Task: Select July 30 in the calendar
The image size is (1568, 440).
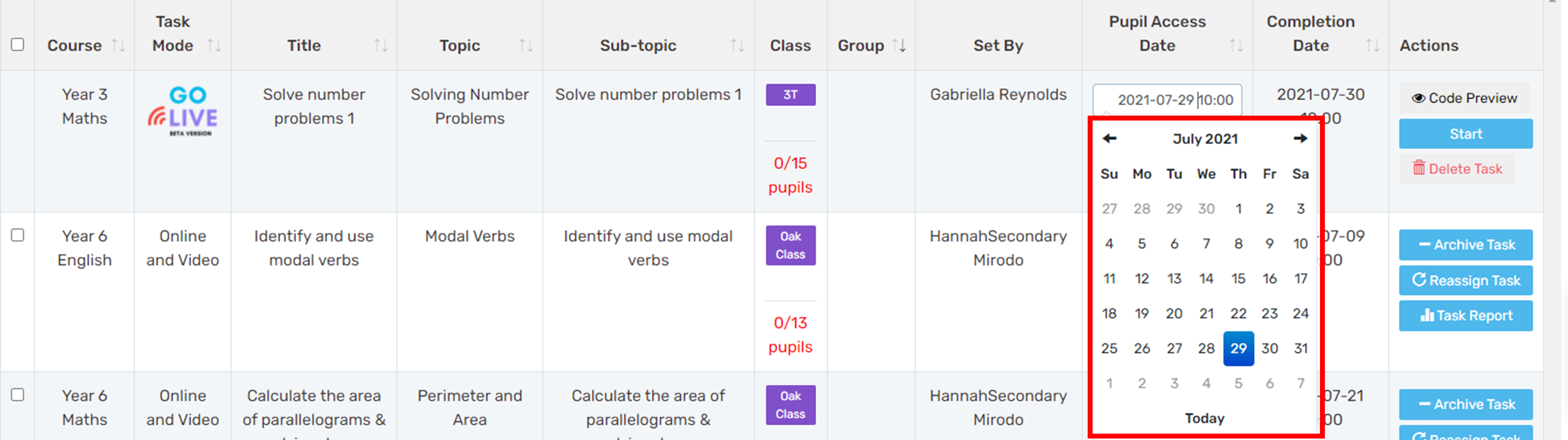Action: tap(1269, 348)
